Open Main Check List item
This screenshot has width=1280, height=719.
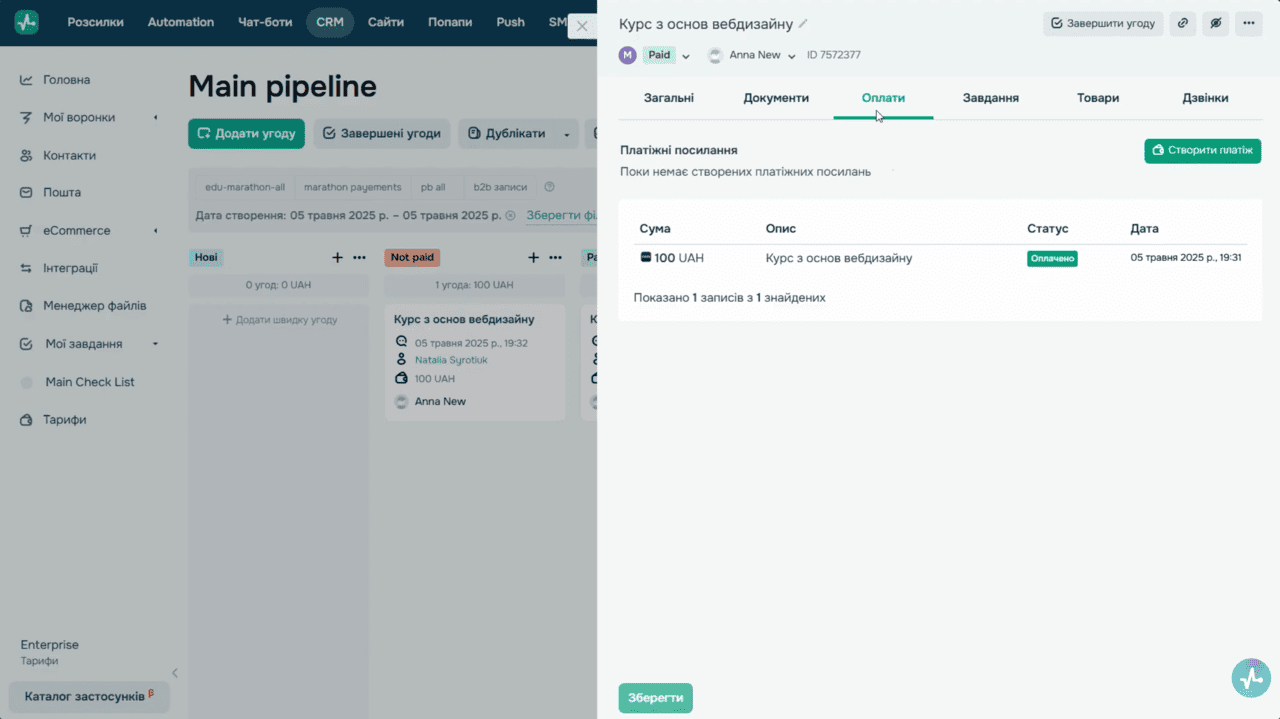(90, 382)
